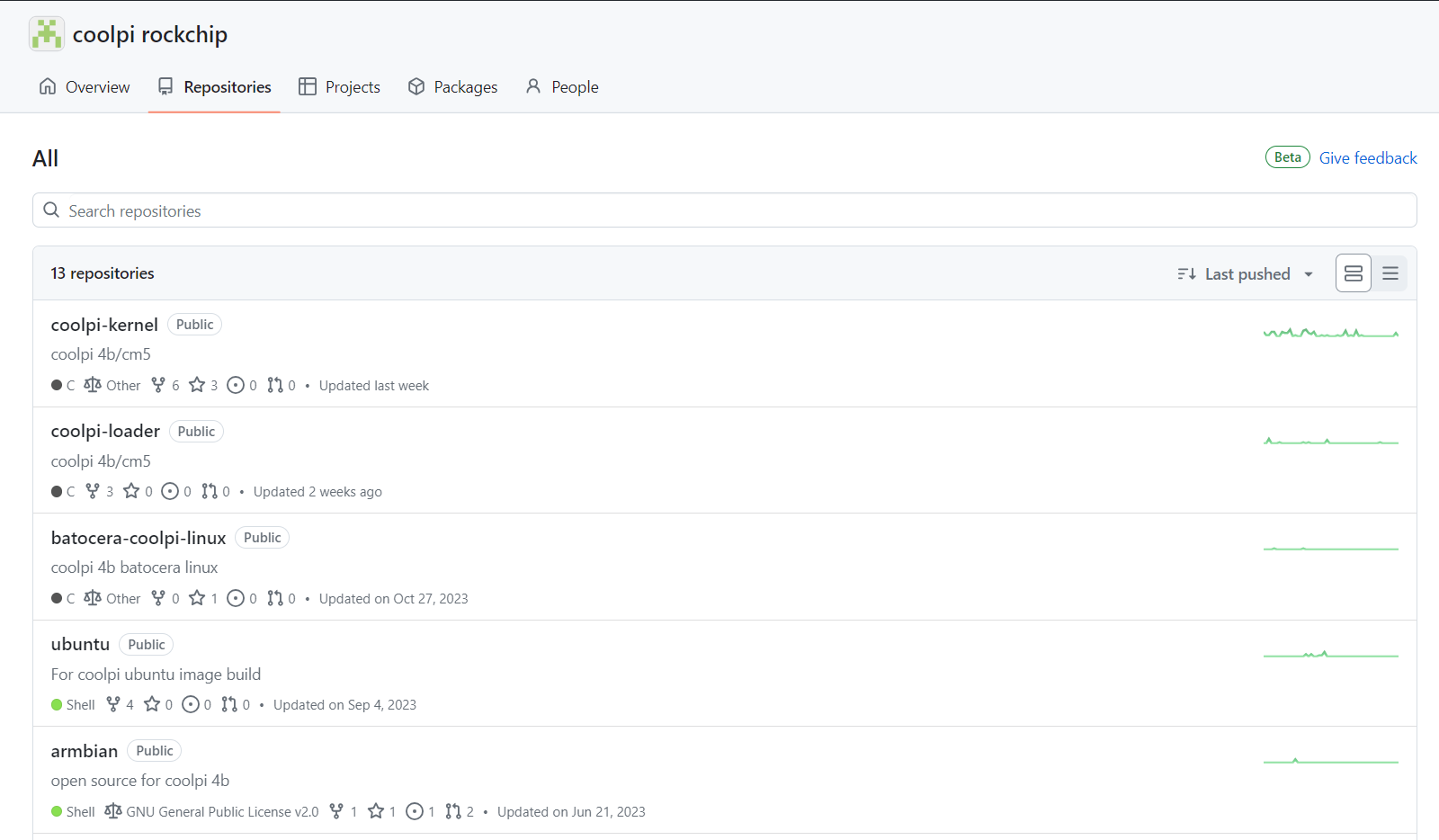
Task: Click 'Updated on Sep 4, 2023' text
Action: 344,705
